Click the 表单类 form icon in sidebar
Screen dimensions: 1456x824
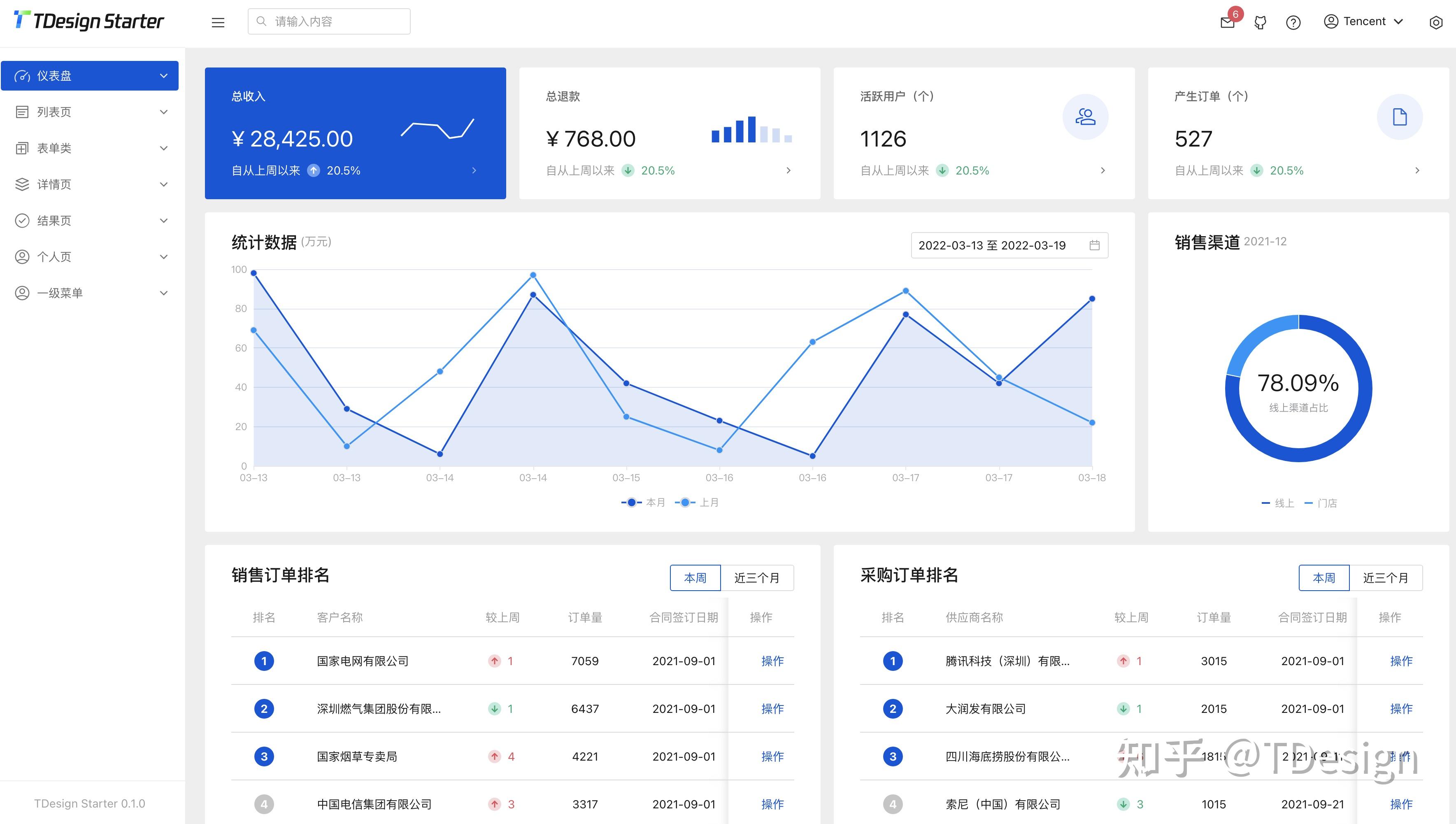tap(22, 148)
